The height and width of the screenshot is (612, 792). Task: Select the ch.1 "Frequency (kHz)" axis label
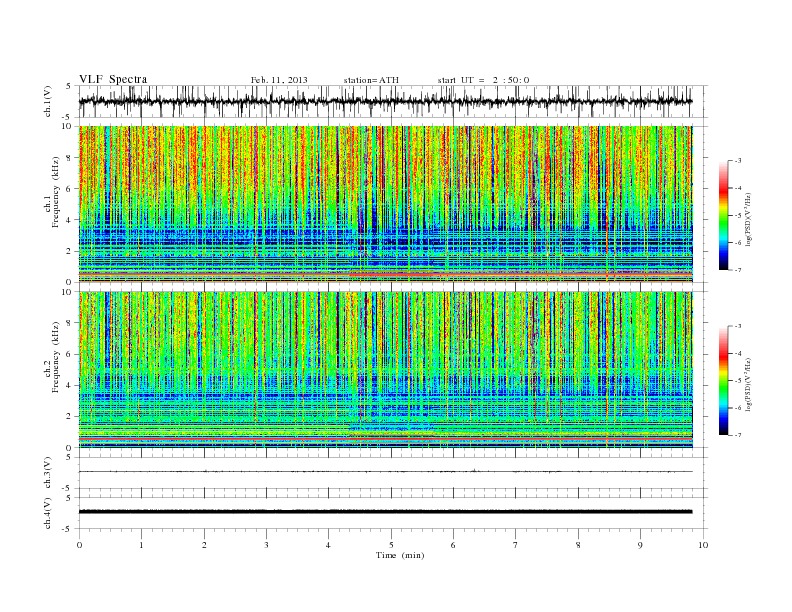point(56,192)
